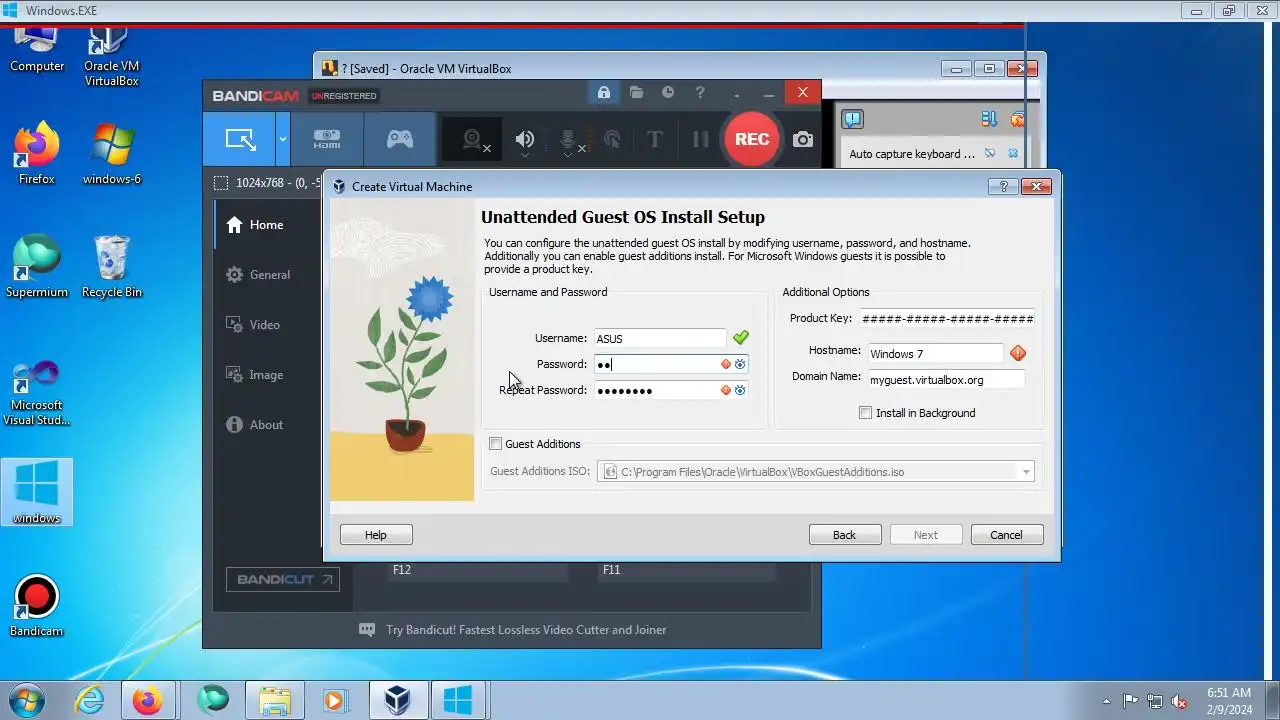Click the Hostname error warning icon
This screenshot has height=720, width=1280.
(x=1018, y=353)
